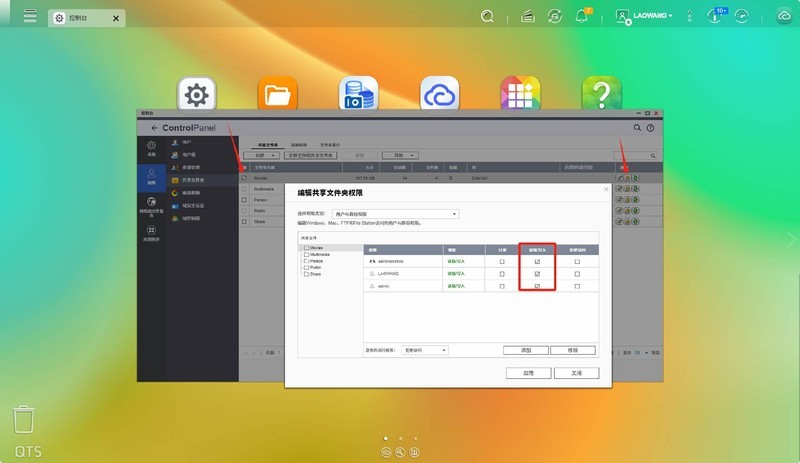Open the Create dropdown button
Viewport: 800px width, 463px height.
tap(261, 155)
